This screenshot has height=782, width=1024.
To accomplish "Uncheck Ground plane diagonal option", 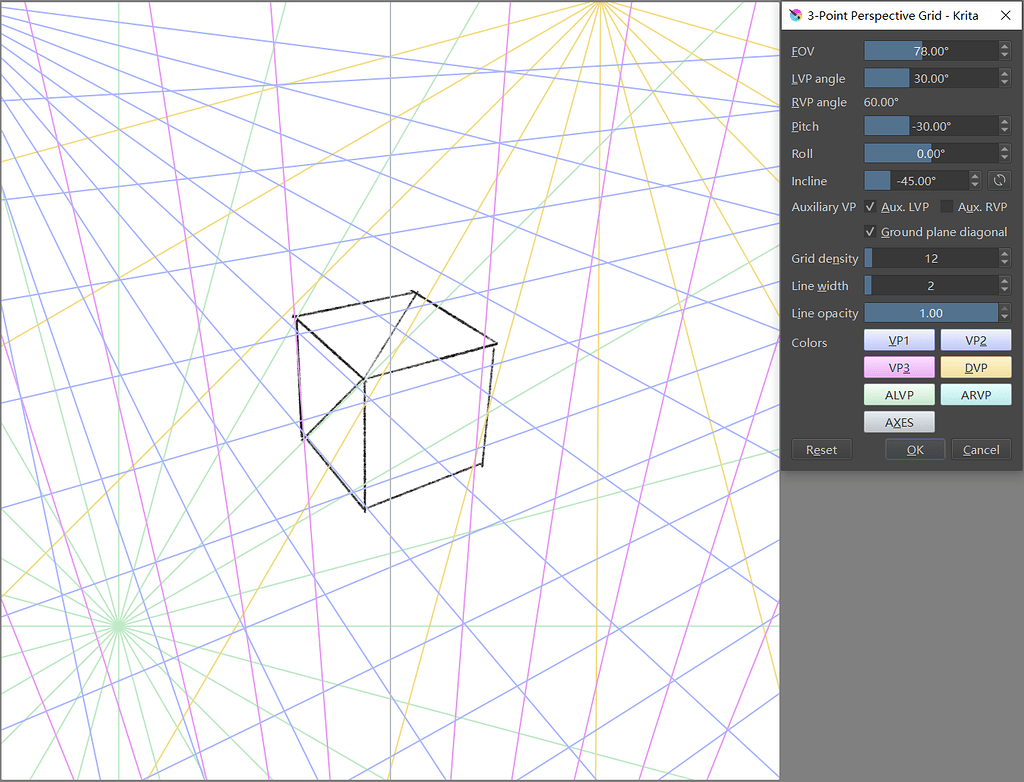I will (870, 232).
